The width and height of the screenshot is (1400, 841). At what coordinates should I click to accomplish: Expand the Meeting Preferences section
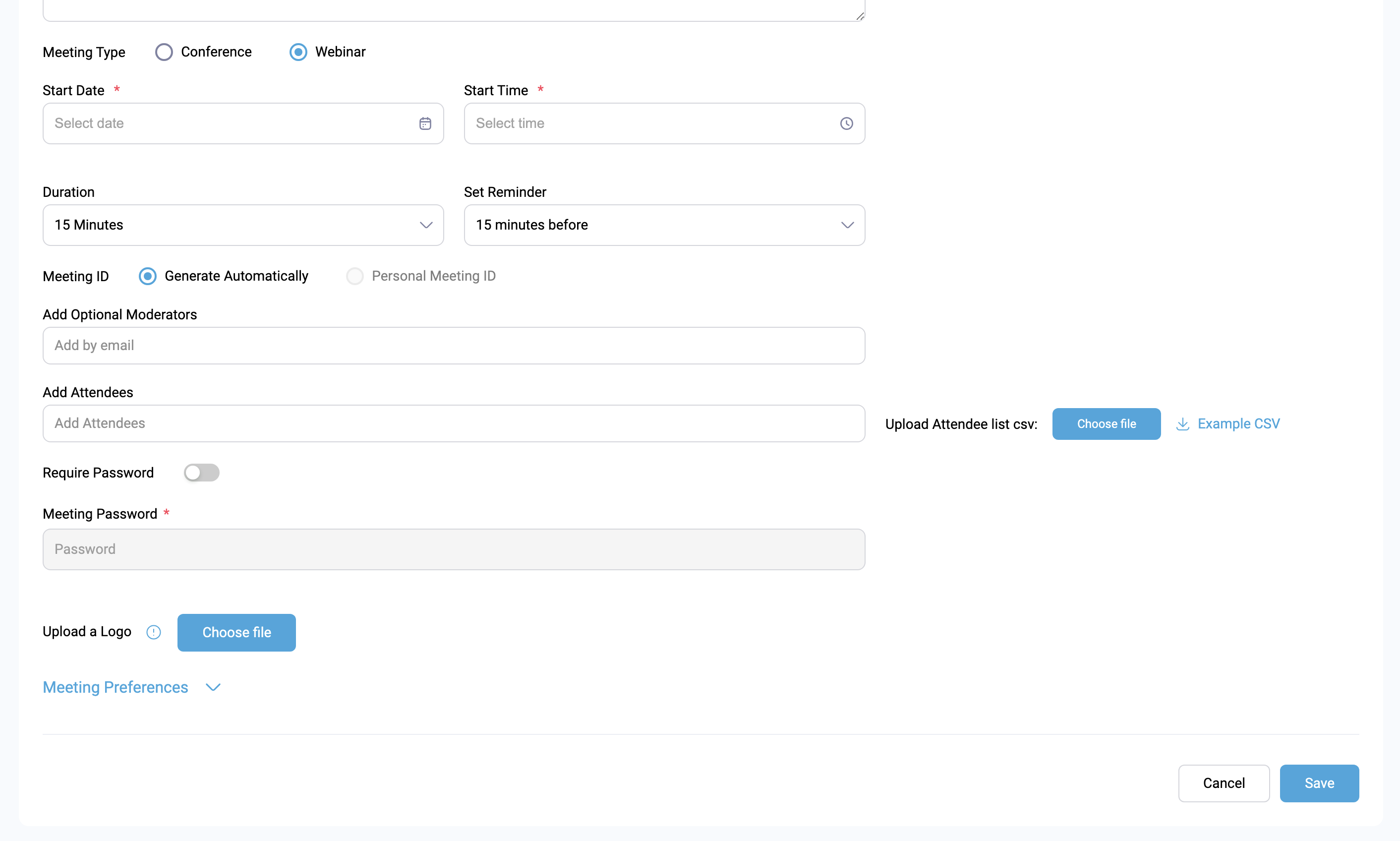pyautogui.click(x=116, y=687)
